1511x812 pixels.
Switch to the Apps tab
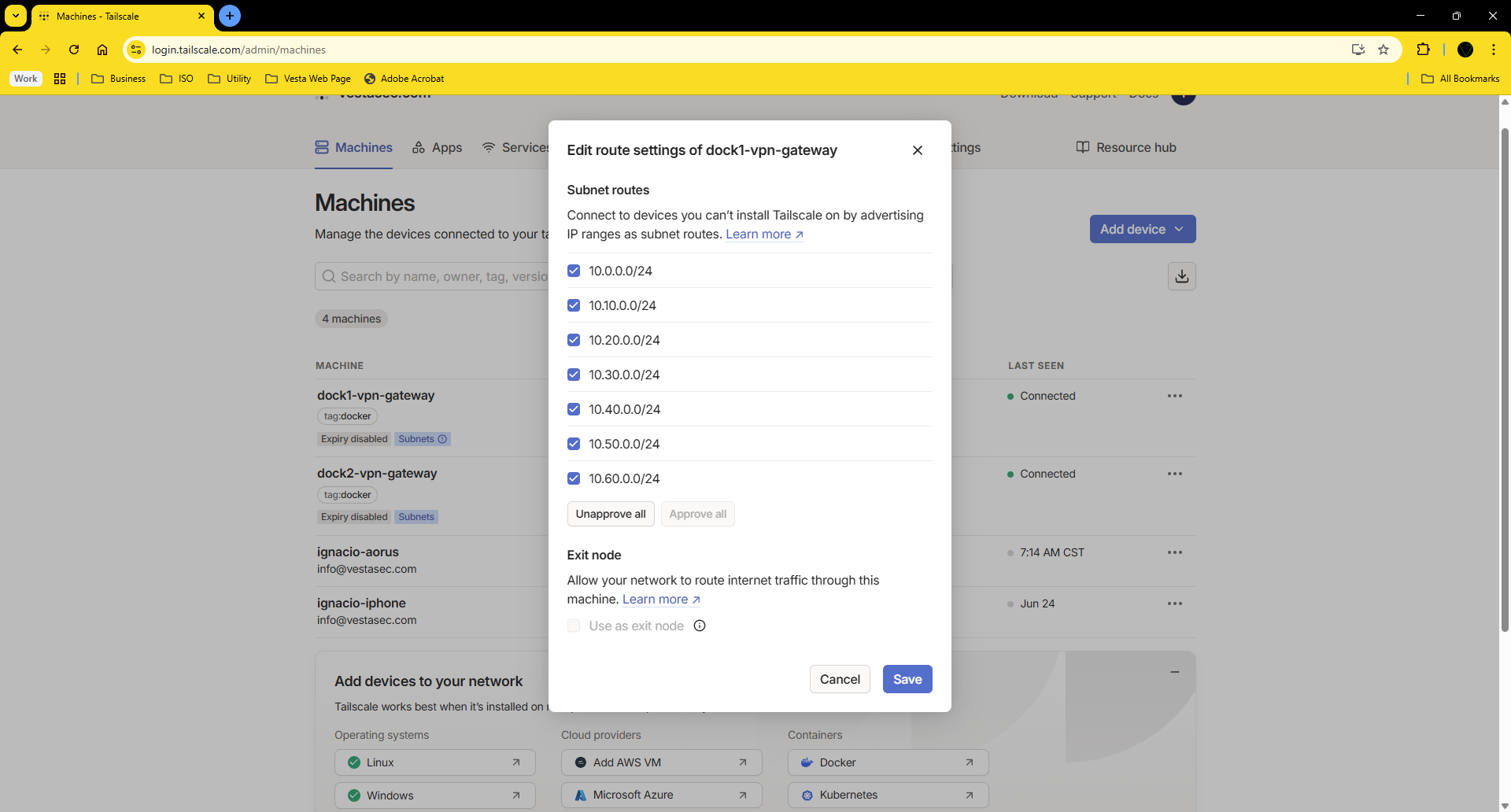click(438, 147)
